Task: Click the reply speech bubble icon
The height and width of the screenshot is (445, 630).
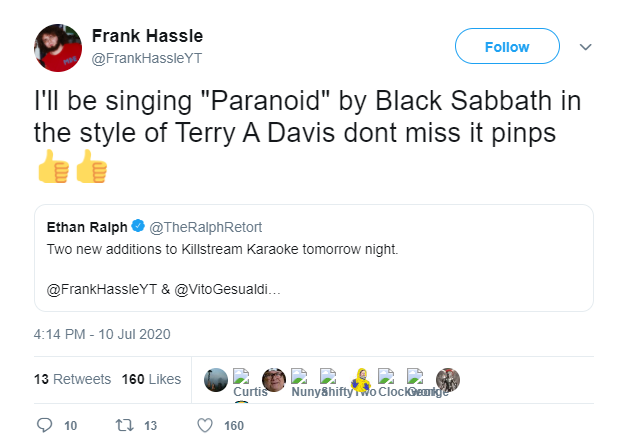Action: tap(44, 425)
